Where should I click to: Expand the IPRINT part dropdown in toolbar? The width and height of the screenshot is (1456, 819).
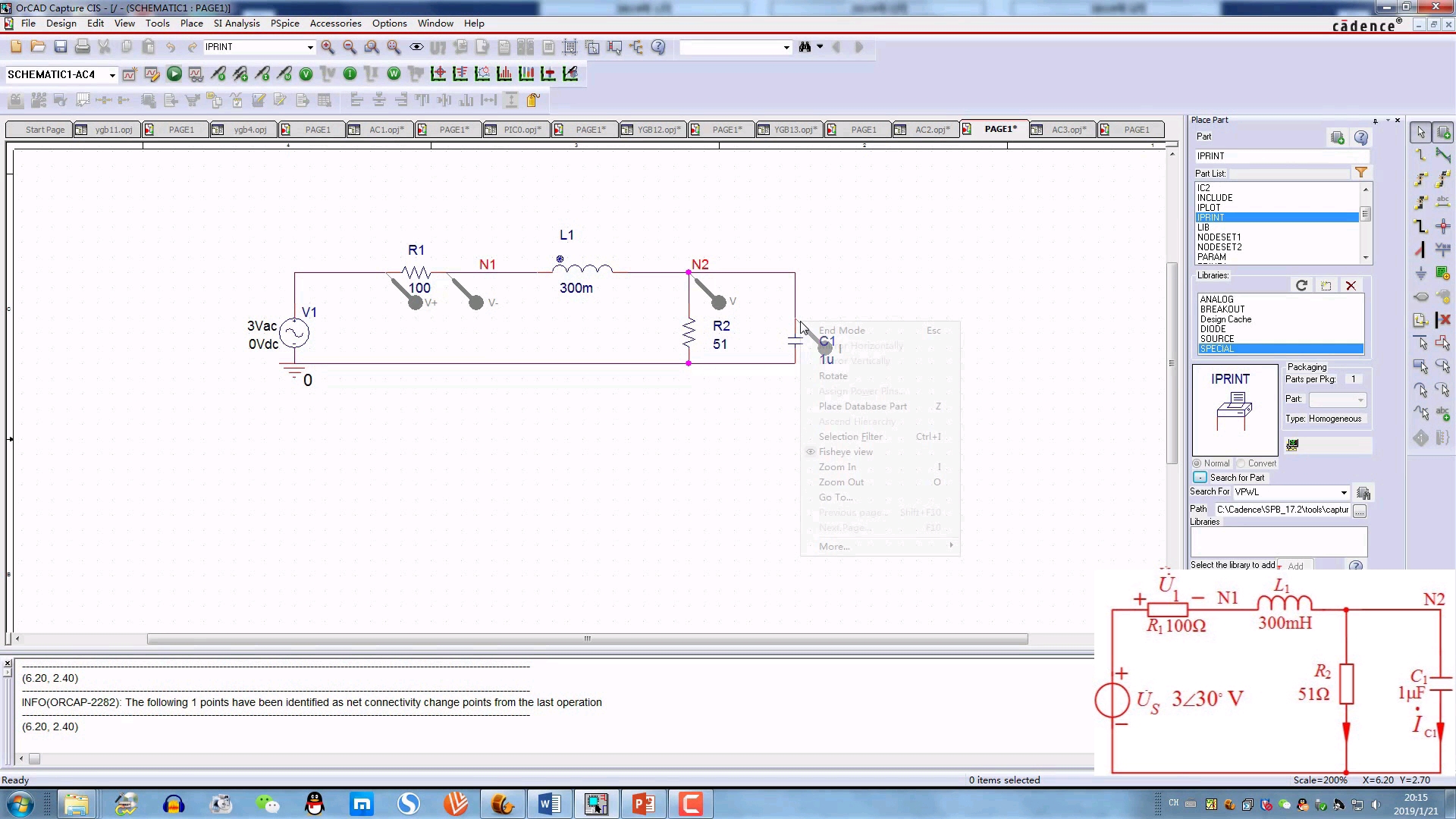click(x=309, y=48)
